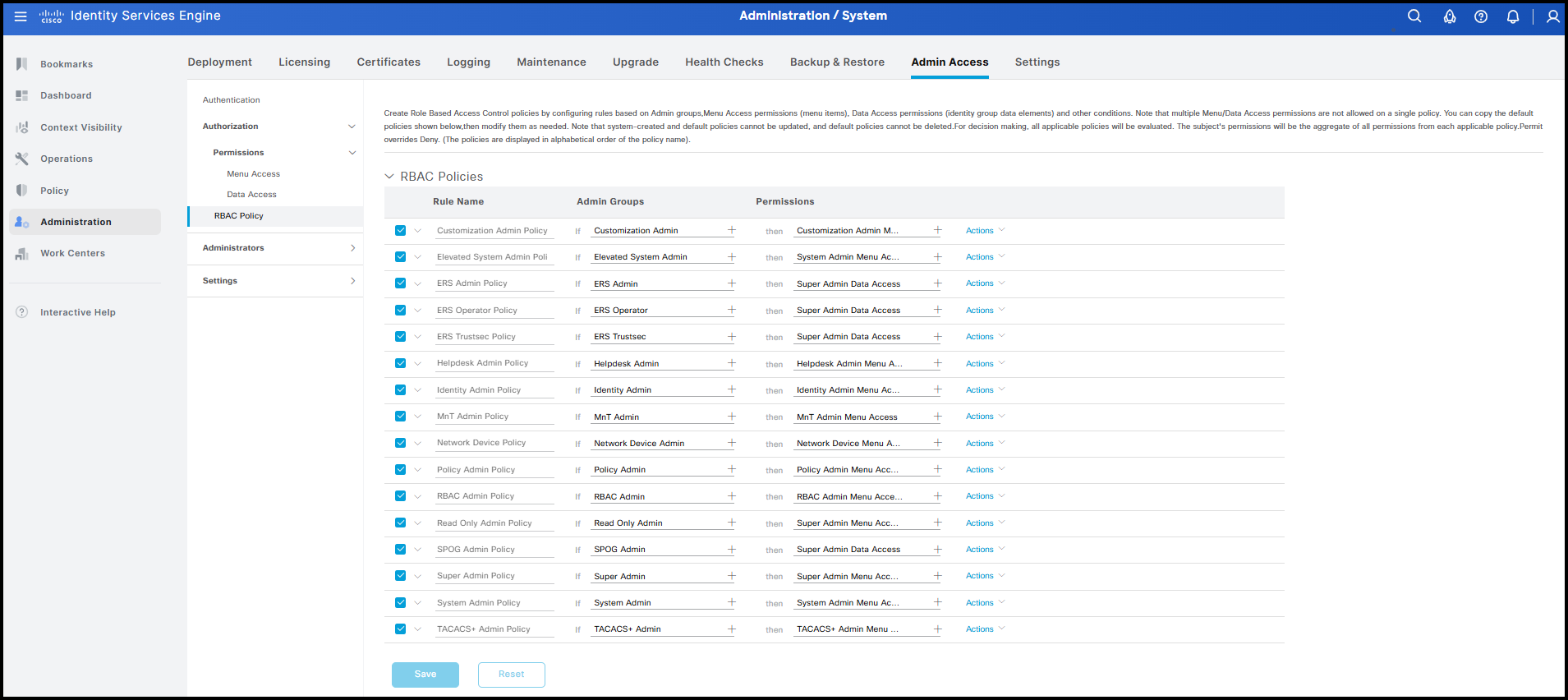
Task: Click the Identity Admin Policy rule name field
Action: pyautogui.click(x=494, y=390)
